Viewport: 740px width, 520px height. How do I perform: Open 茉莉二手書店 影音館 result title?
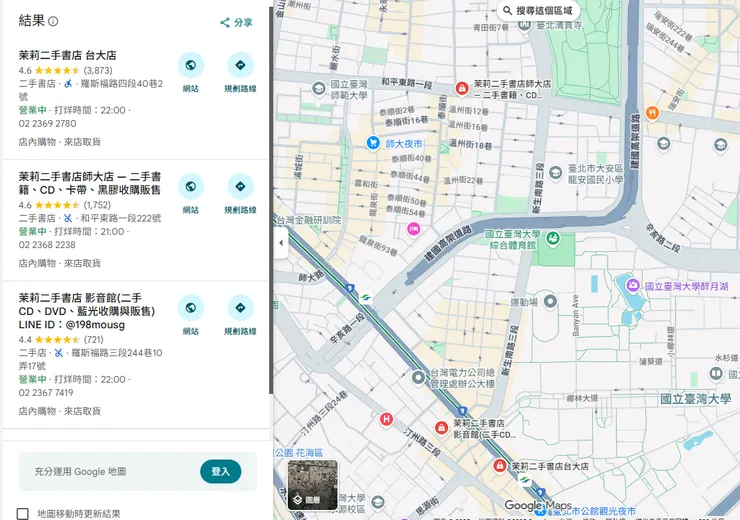[x=87, y=311]
